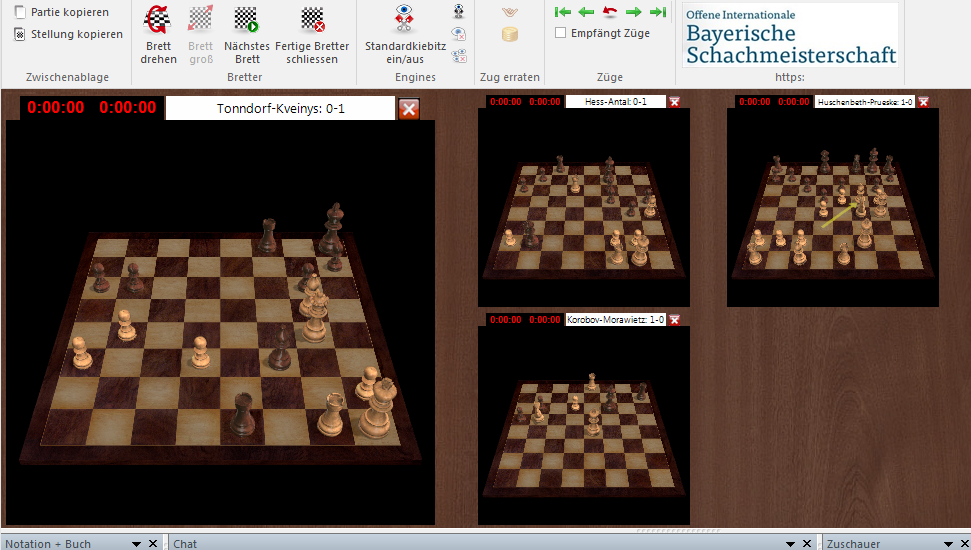Jump to the first move
This screenshot has height=550, width=971.
point(564,12)
